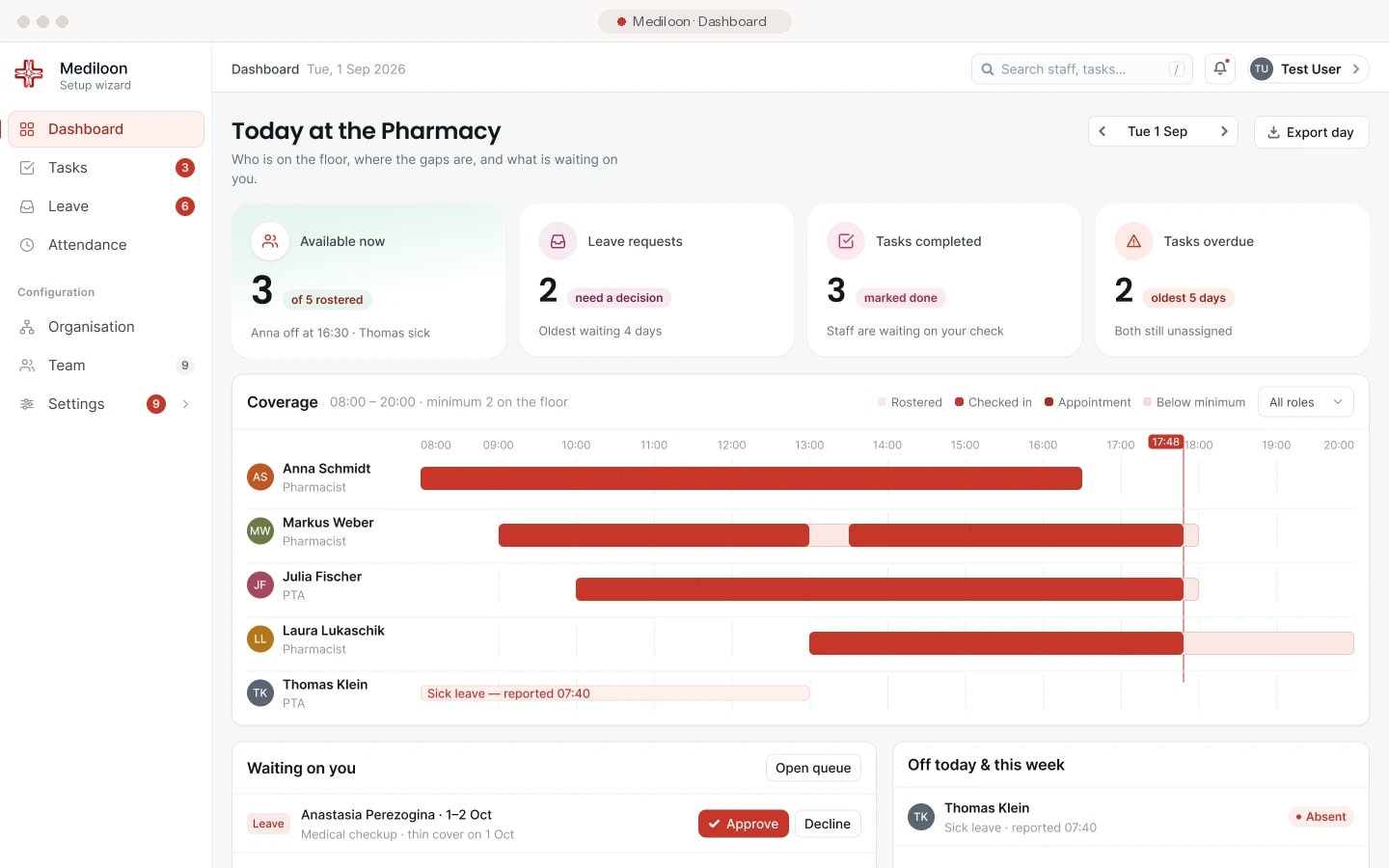Screen dimensions: 1389x868
Task: Click the Absent status badge
Action: point(1321,817)
